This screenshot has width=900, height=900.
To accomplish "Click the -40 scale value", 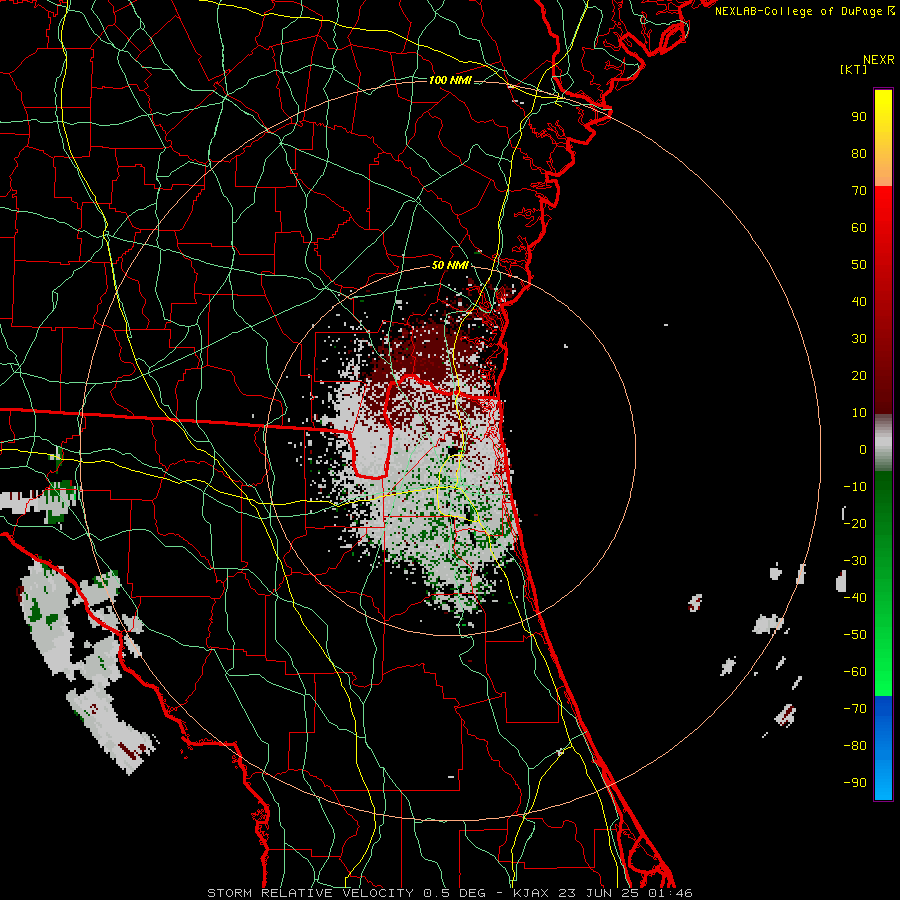I will [855, 598].
